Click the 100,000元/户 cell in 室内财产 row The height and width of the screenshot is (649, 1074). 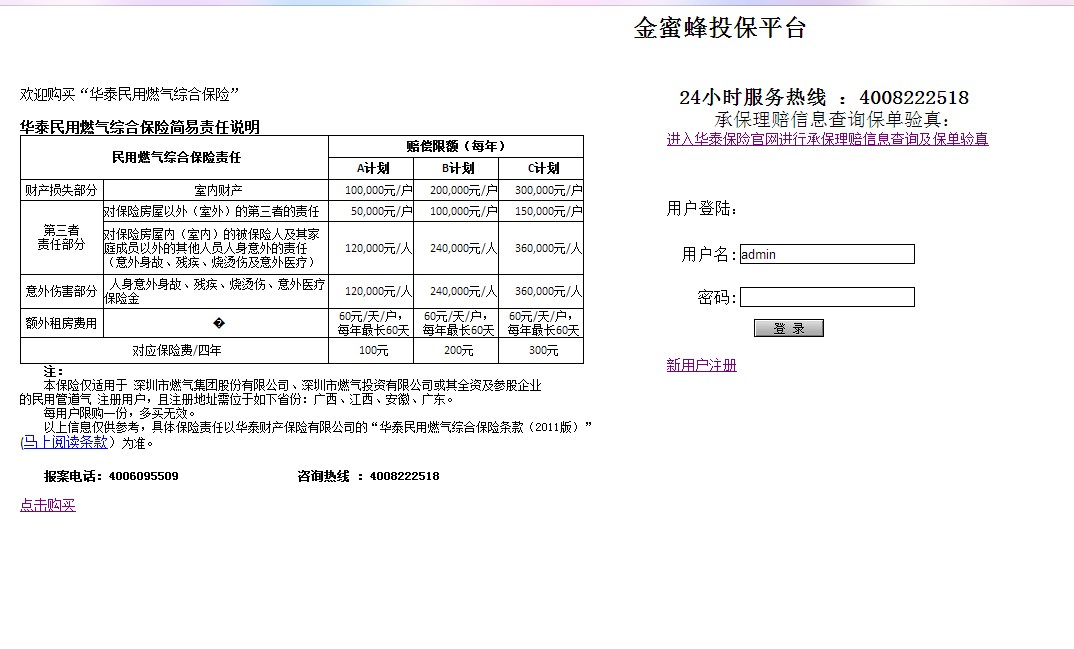pyautogui.click(x=372, y=190)
